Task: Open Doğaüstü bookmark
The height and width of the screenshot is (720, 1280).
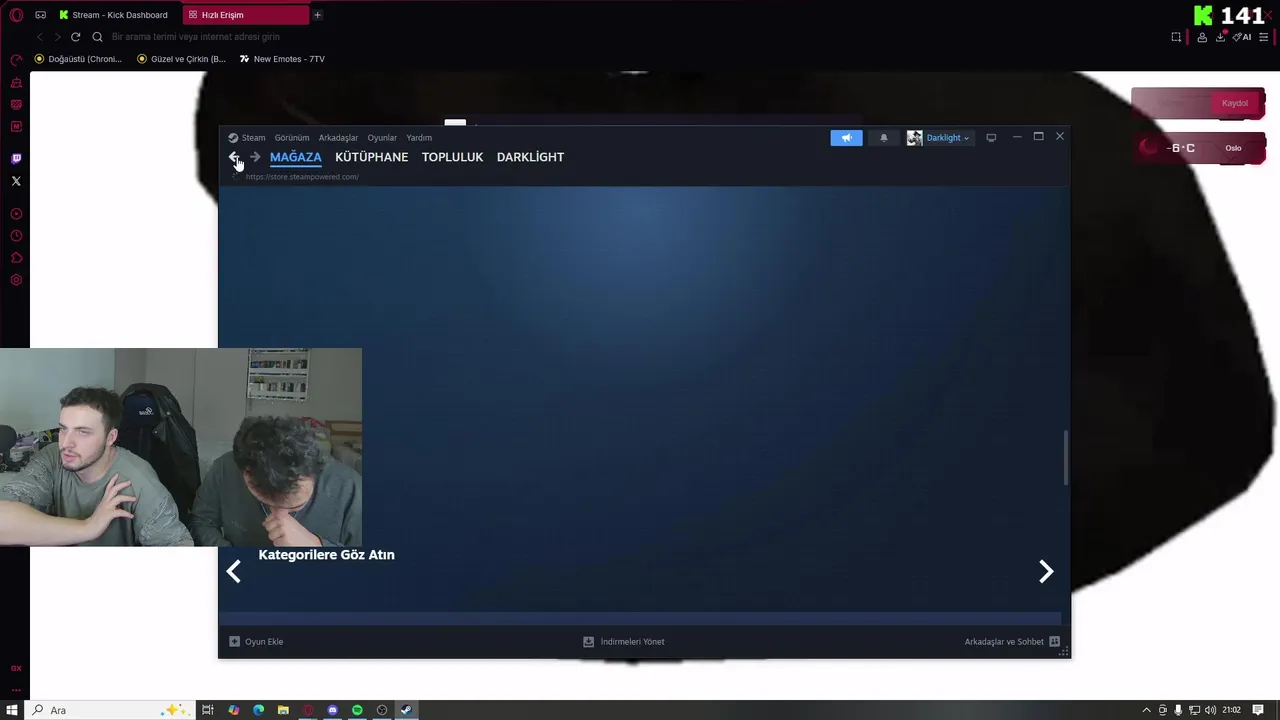Action: tap(78, 59)
